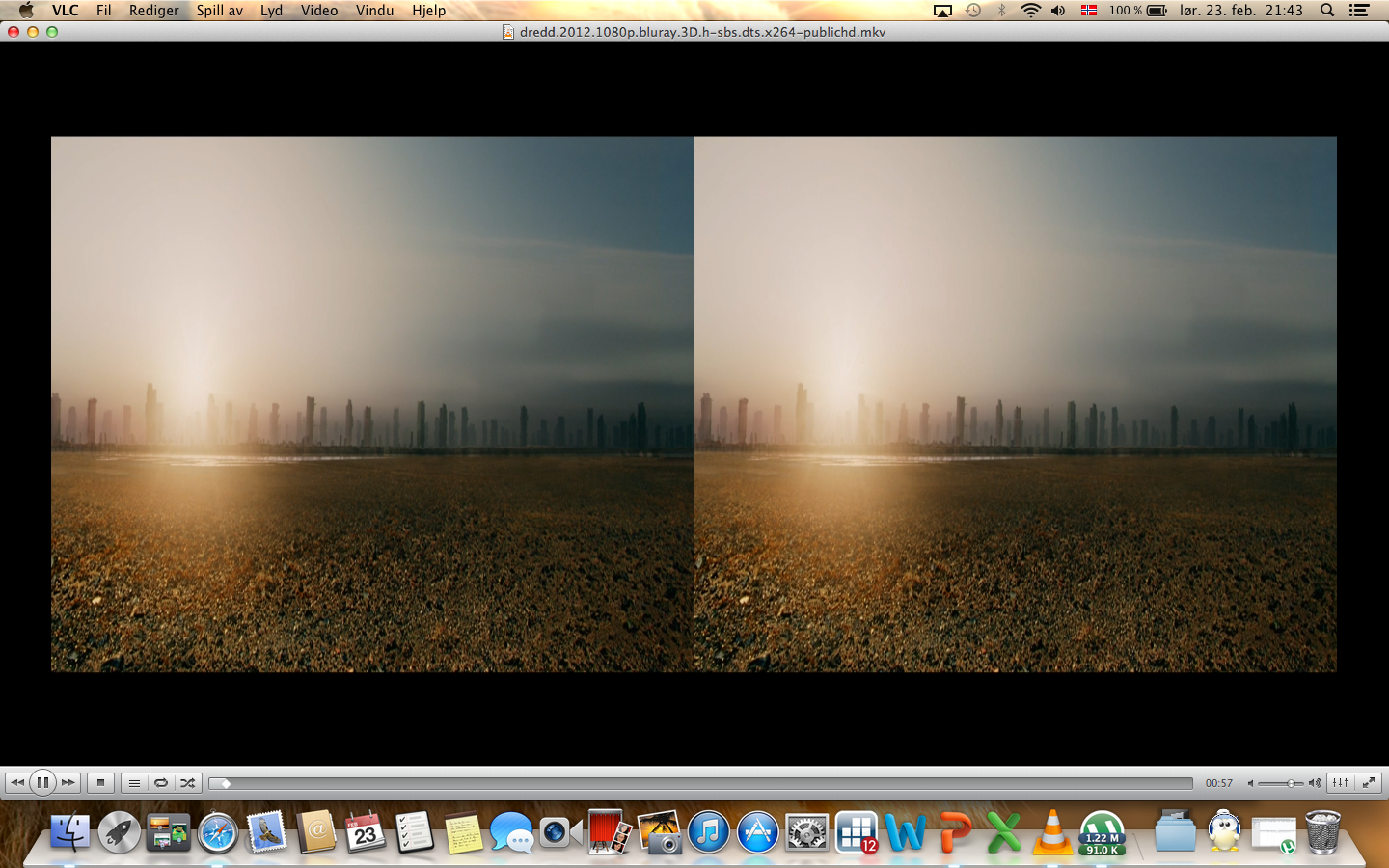
Task: Open Photo Booth from the Dock
Action: click(x=610, y=832)
